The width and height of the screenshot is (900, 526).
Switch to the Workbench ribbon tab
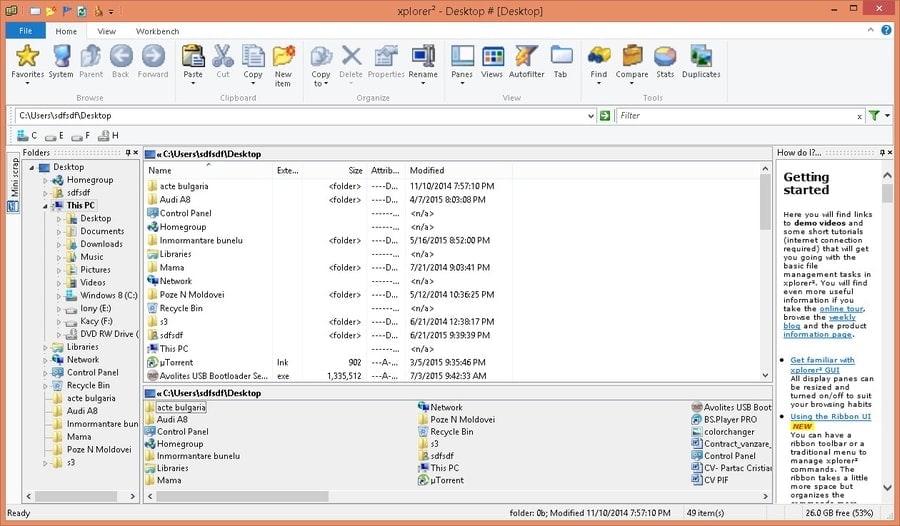pos(157,31)
